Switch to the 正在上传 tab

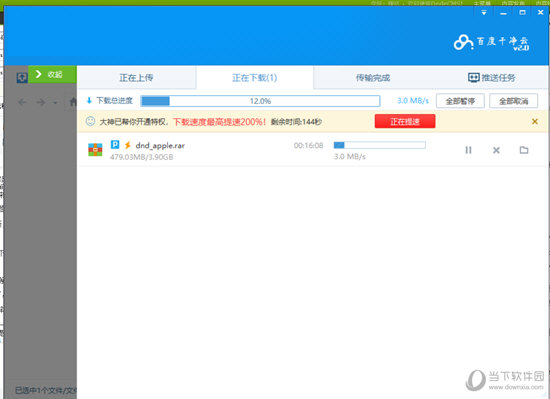[136, 77]
